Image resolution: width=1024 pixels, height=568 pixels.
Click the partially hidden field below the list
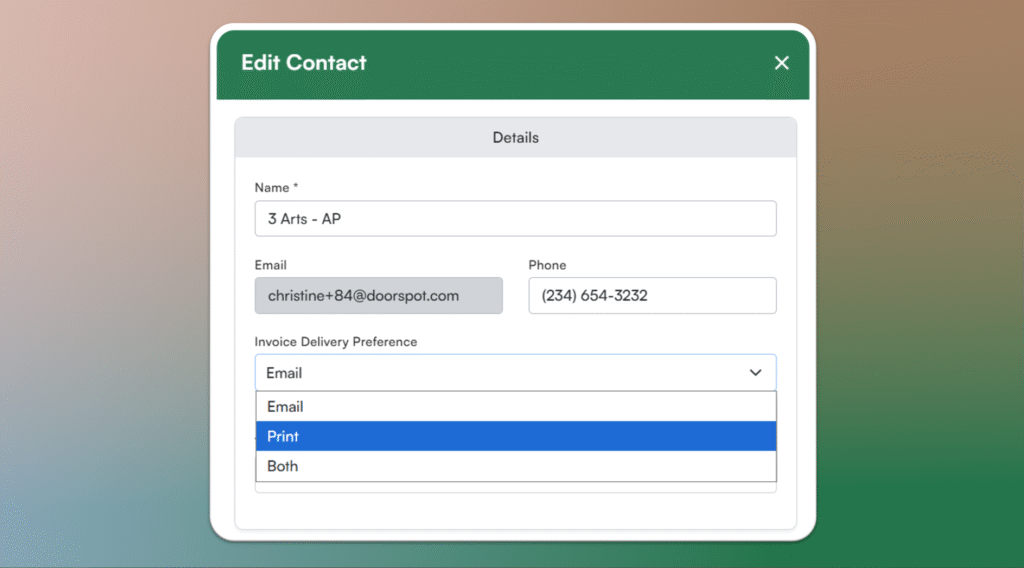(515, 487)
